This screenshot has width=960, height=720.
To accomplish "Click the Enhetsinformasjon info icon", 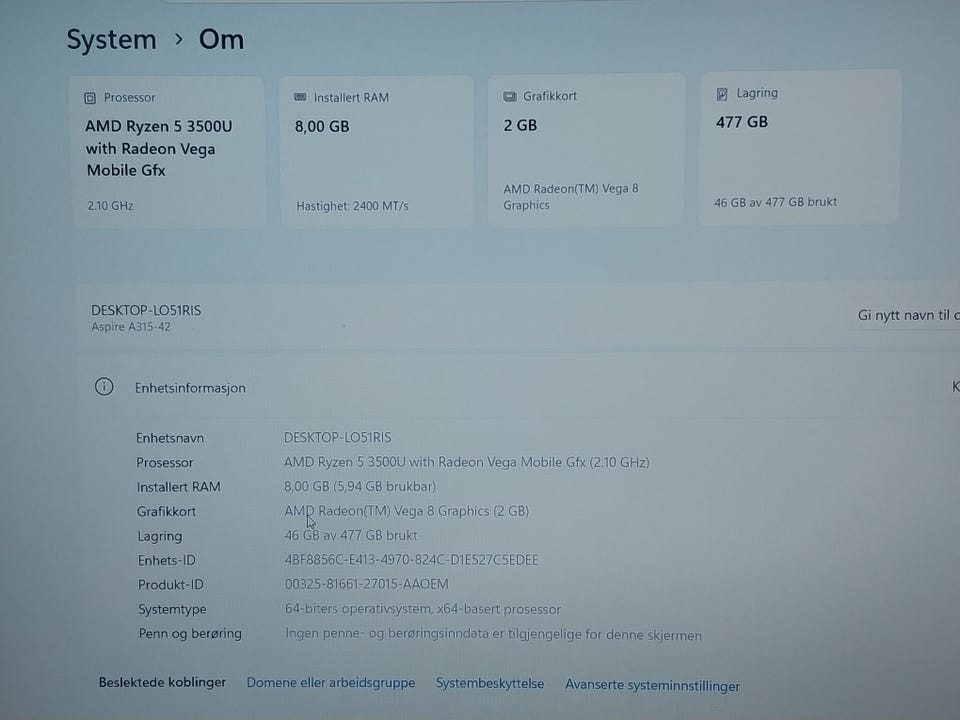I will click(x=104, y=387).
